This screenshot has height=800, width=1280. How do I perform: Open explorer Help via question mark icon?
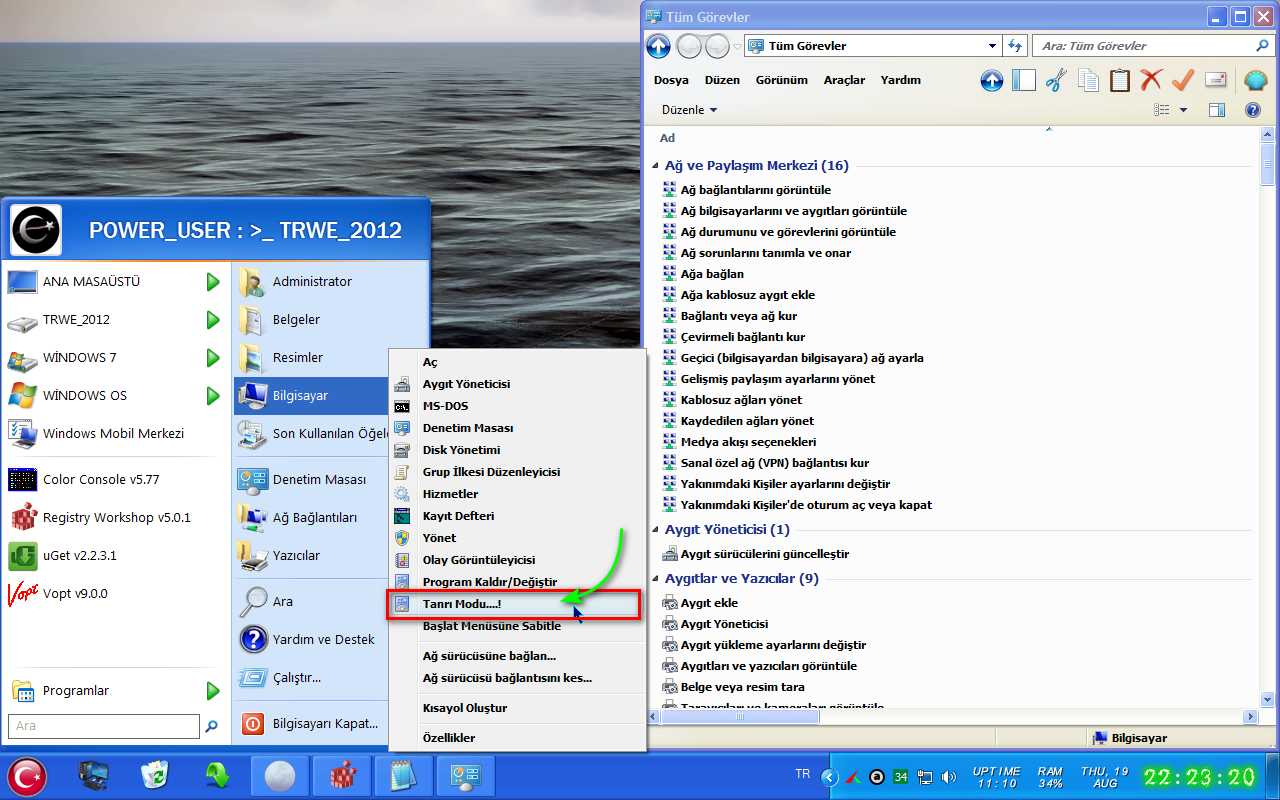(1252, 110)
